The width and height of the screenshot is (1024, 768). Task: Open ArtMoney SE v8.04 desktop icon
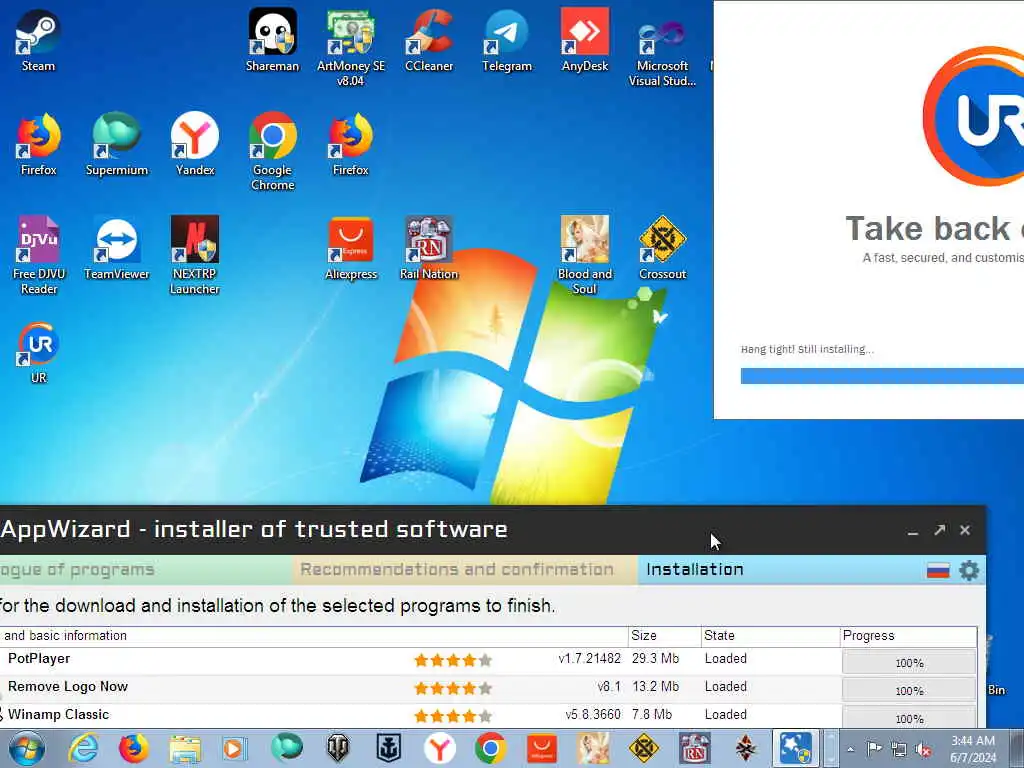click(351, 48)
